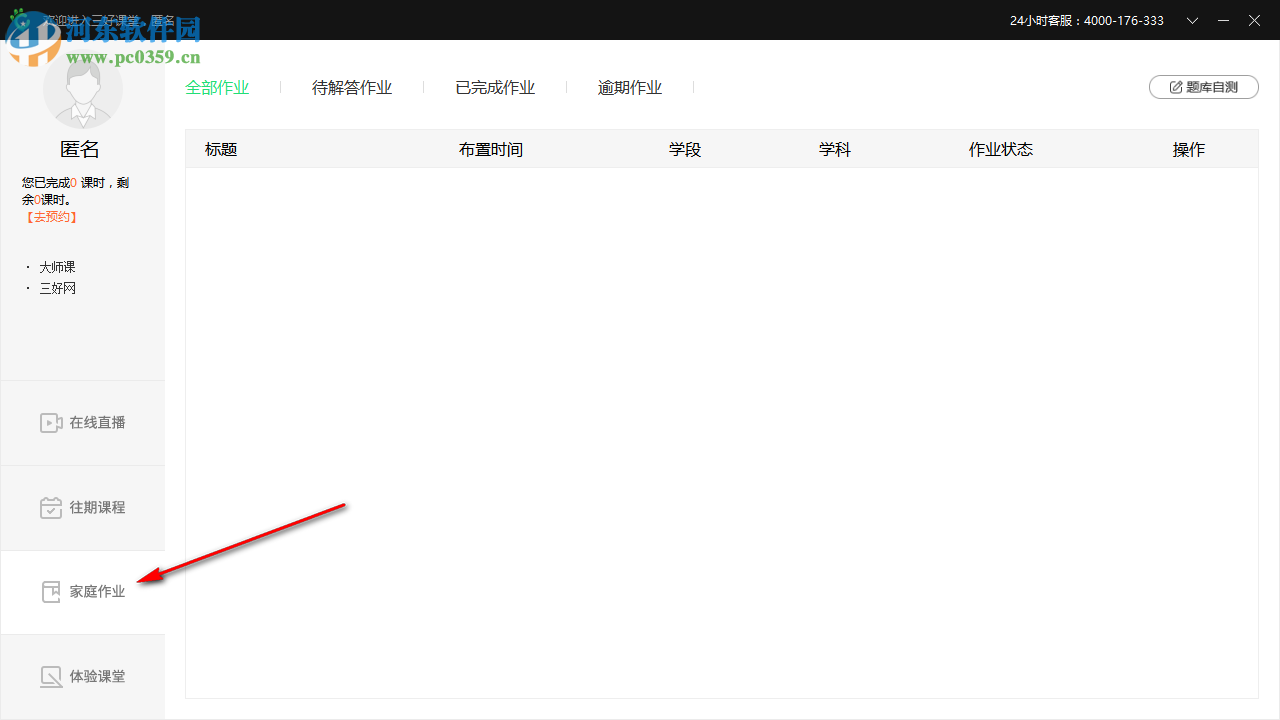Image resolution: width=1280 pixels, height=720 pixels.
Task: Switch to the 逾期作业 tab
Action: pyautogui.click(x=630, y=88)
